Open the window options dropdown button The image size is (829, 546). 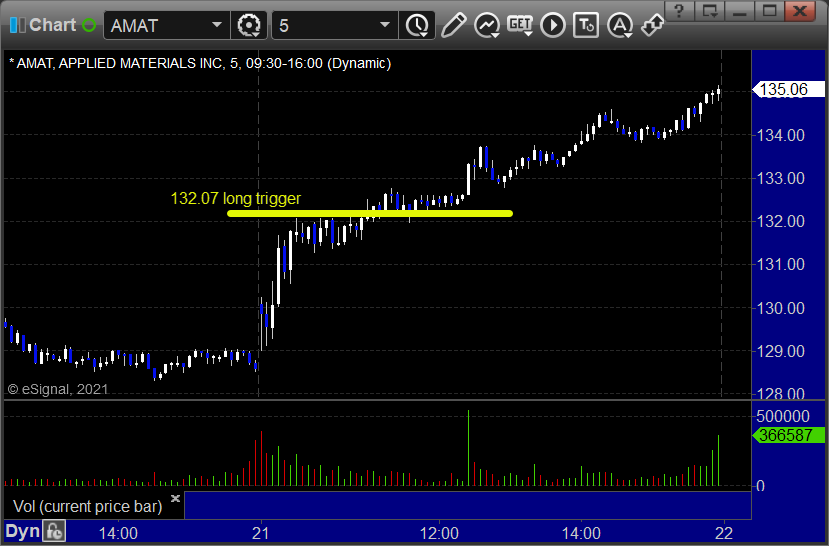pyautogui.click(x=709, y=11)
